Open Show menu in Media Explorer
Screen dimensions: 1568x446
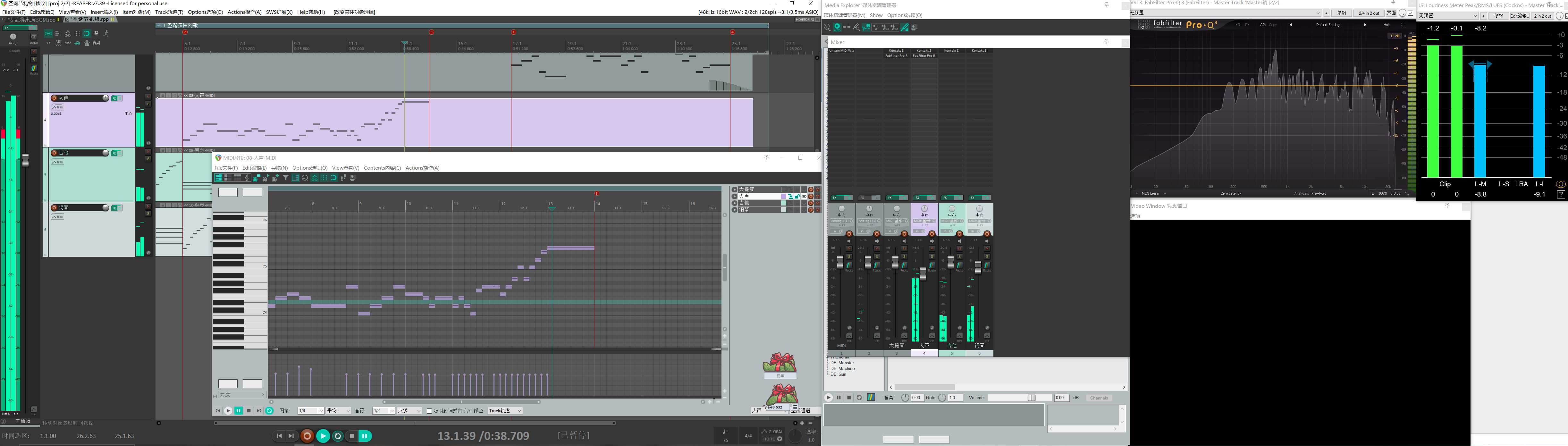click(876, 15)
